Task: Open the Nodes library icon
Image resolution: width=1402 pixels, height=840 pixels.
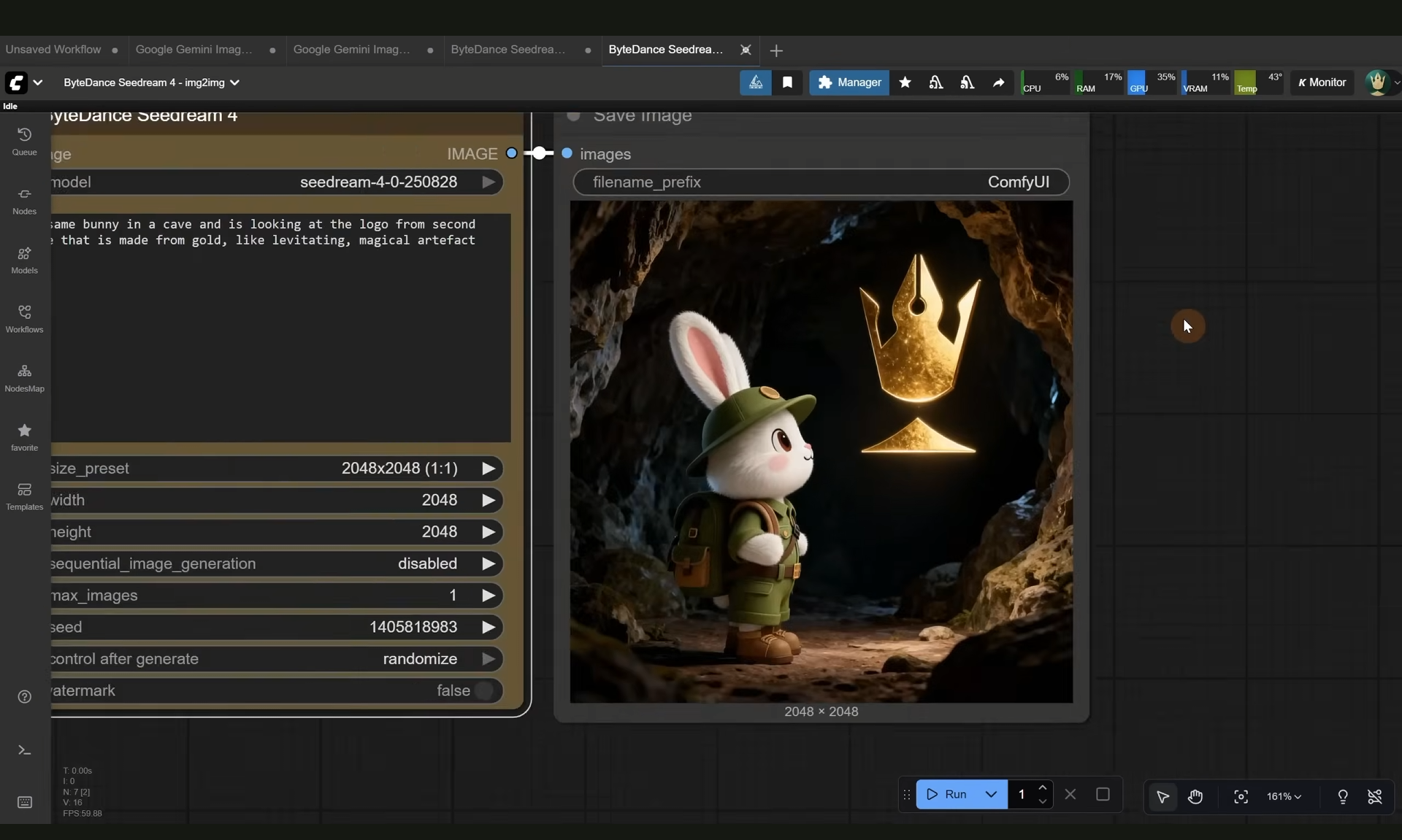Action: point(24,200)
